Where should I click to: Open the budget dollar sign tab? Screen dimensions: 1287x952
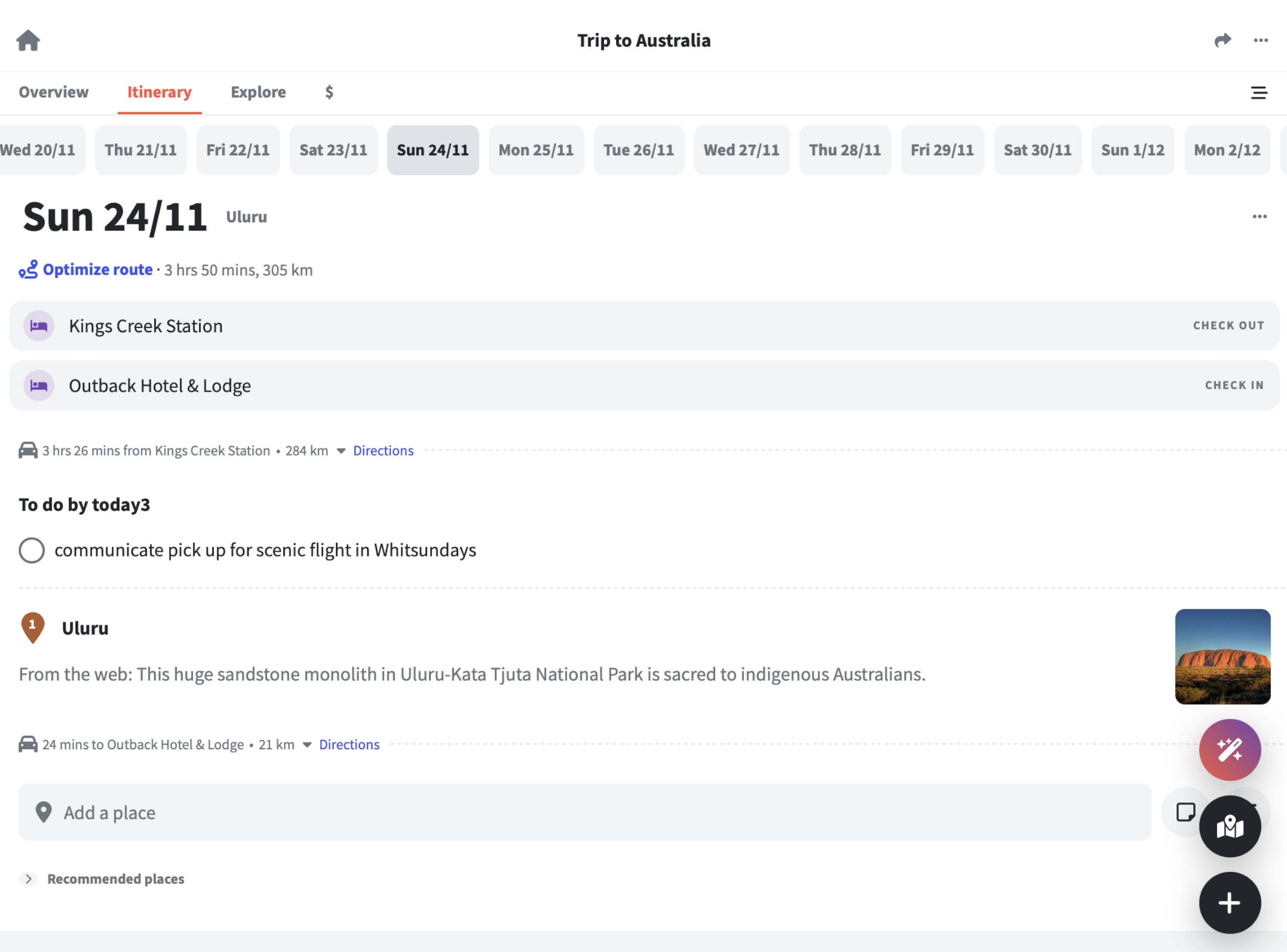(x=329, y=92)
